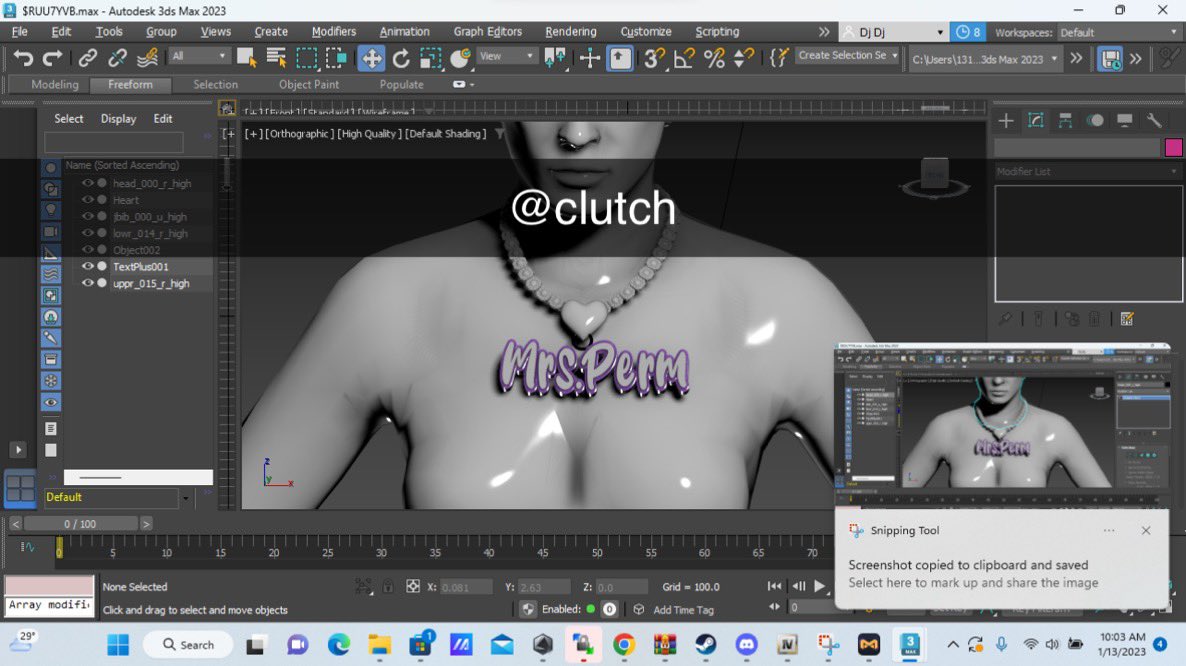Screen dimensions: 1186x666
Task: Toggle visibility of the Heart object
Action: pyautogui.click(x=88, y=200)
